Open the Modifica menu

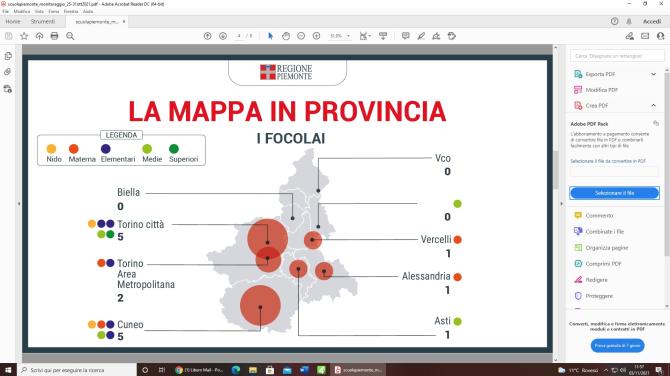pos(22,12)
